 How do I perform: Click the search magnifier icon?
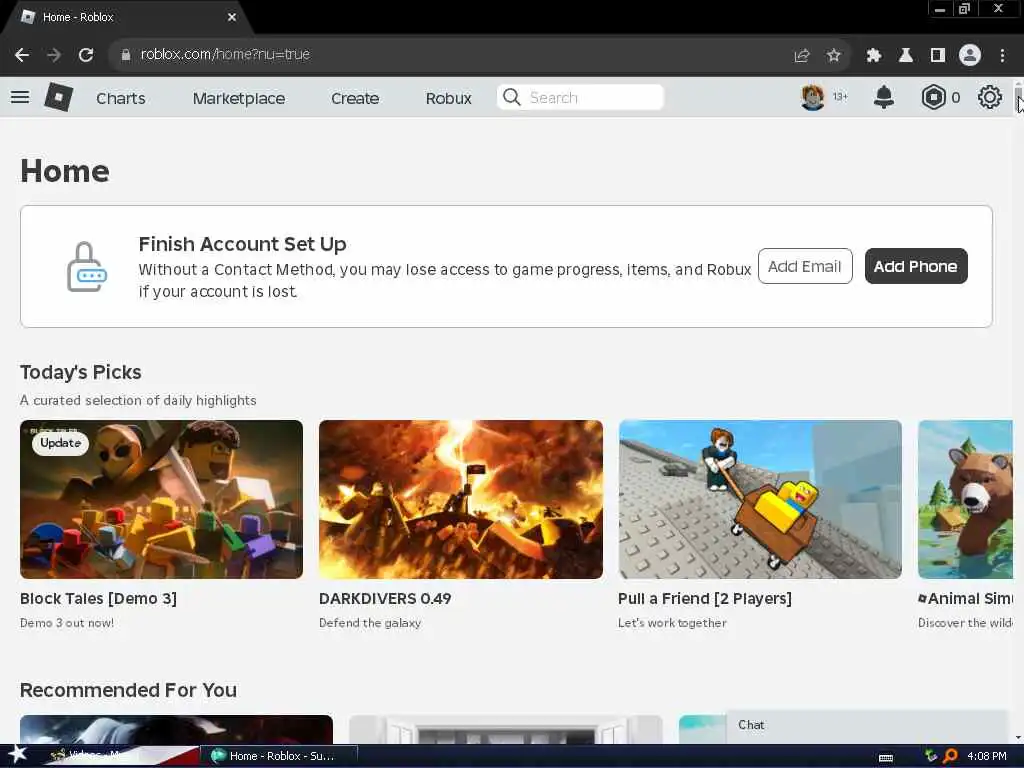pyautogui.click(x=512, y=97)
